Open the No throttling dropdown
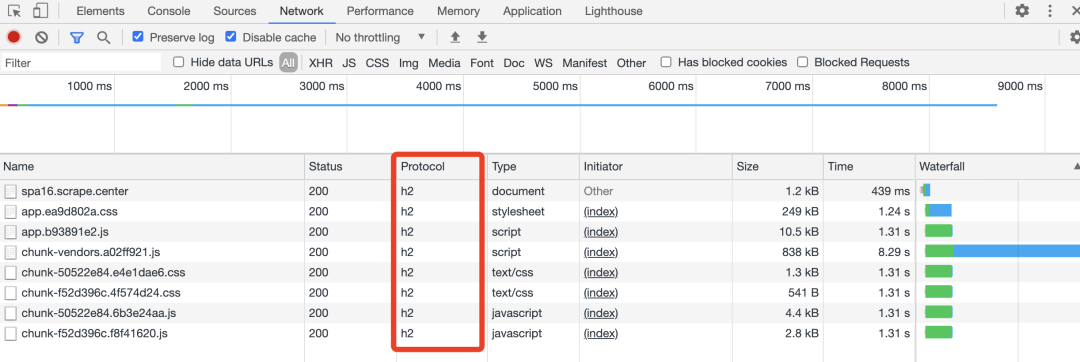The image size is (1080, 362). point(380,37)
